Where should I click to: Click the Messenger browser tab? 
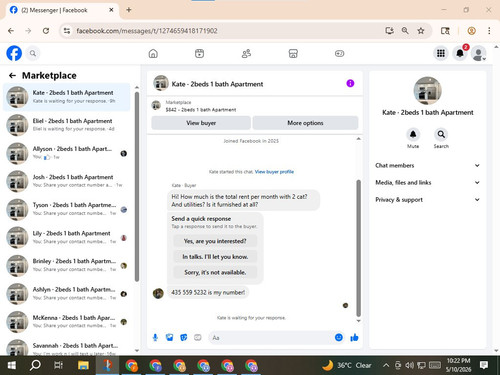click(61, 10)
